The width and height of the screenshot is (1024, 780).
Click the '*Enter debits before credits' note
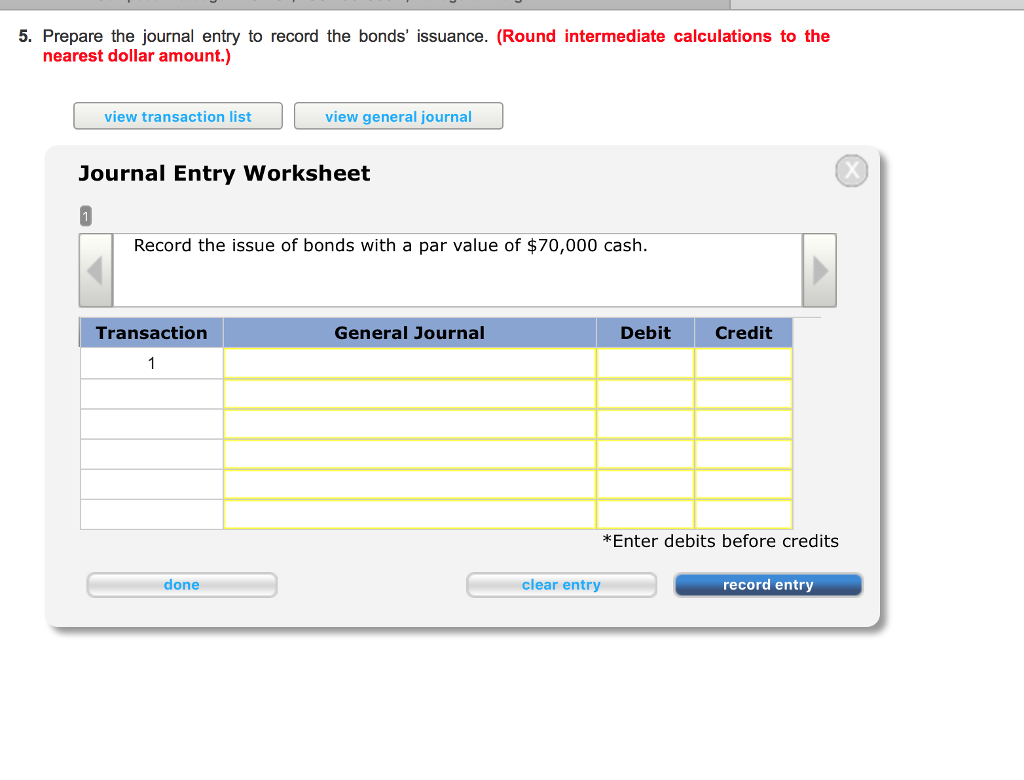coord(720,542)
